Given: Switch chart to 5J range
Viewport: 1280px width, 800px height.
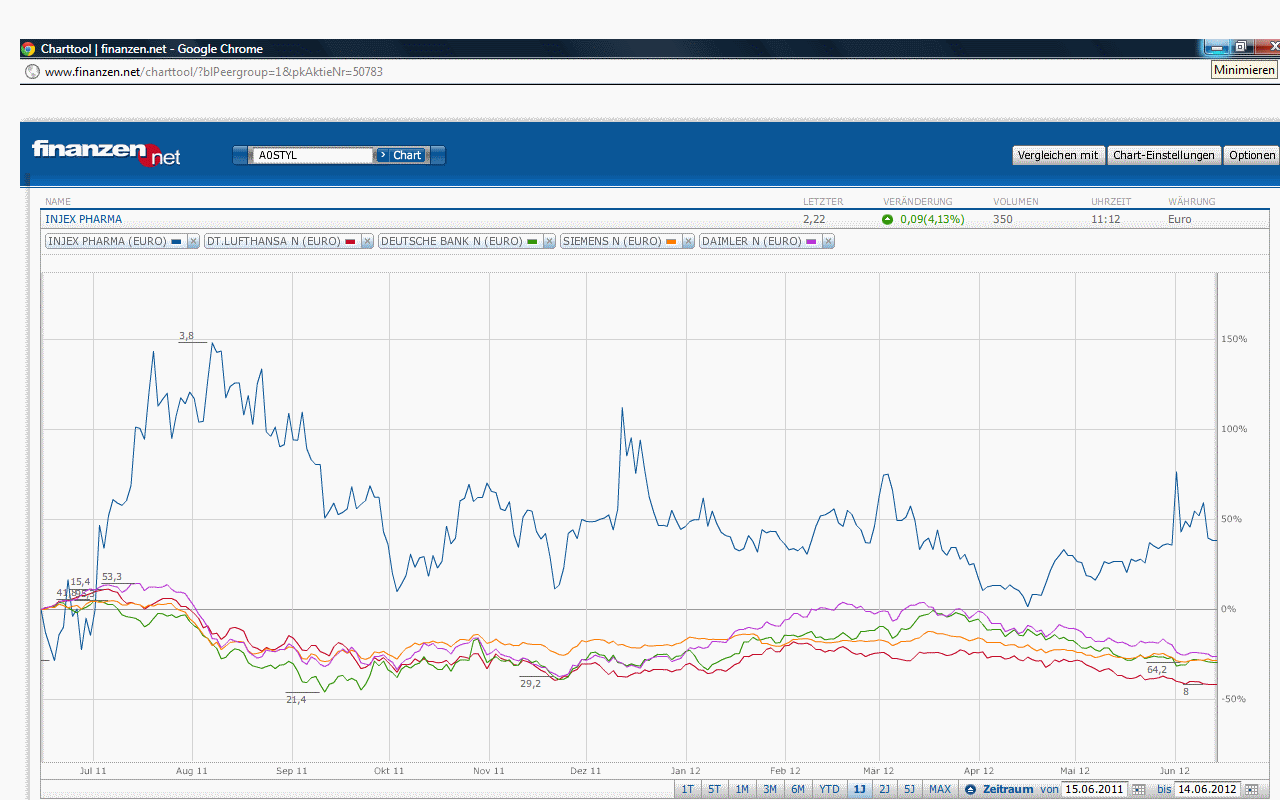Looking at the screenshot, I should pyautogui.click(x=909, y=790).
